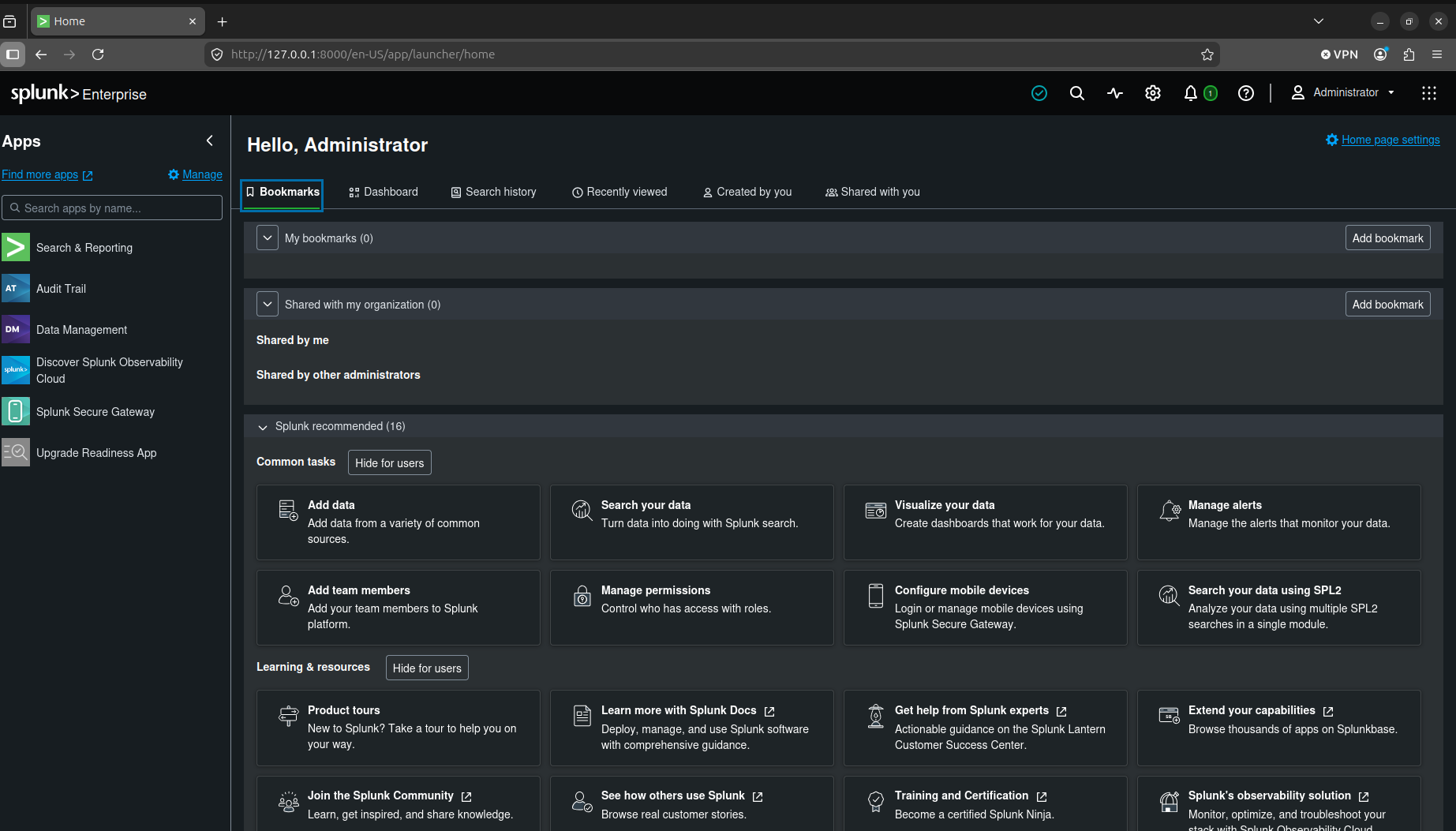1456x831 pixels.
Task: Hide Common tasks for users
Action: [x=390, y=462]
